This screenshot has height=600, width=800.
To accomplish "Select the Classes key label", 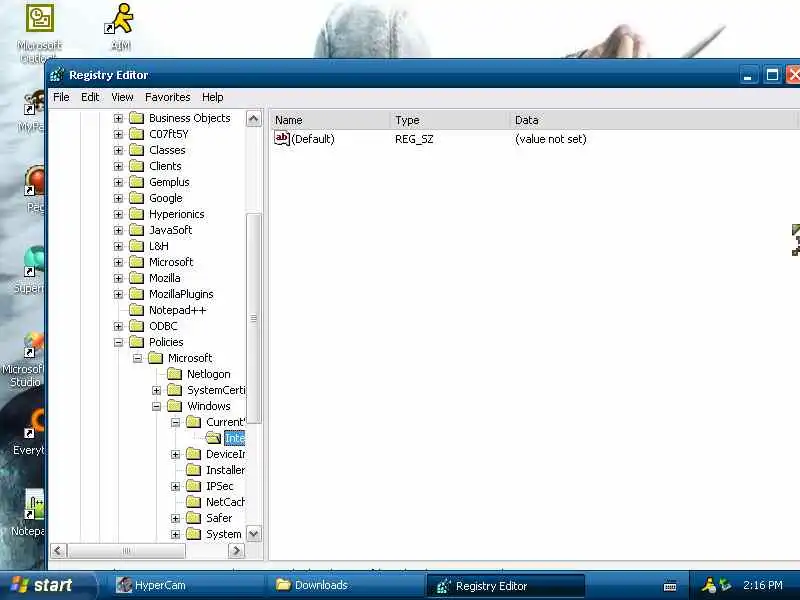I will click(167, 150).
